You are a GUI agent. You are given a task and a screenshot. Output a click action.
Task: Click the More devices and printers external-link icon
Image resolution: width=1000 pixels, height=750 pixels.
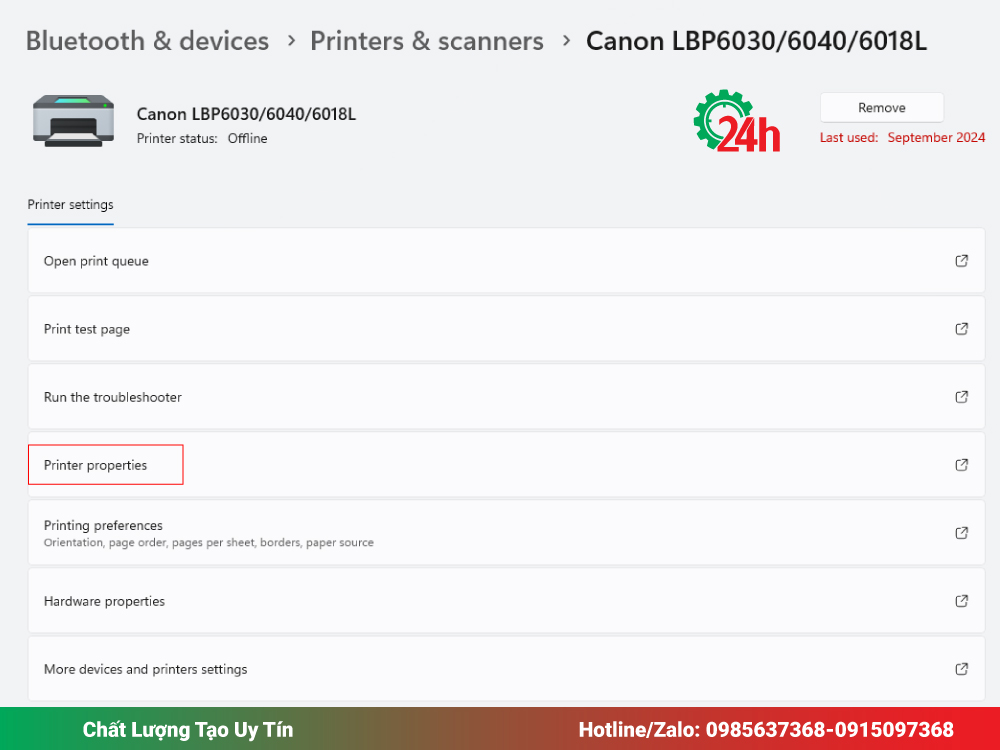pyautogui.click(x=961, y=669)
